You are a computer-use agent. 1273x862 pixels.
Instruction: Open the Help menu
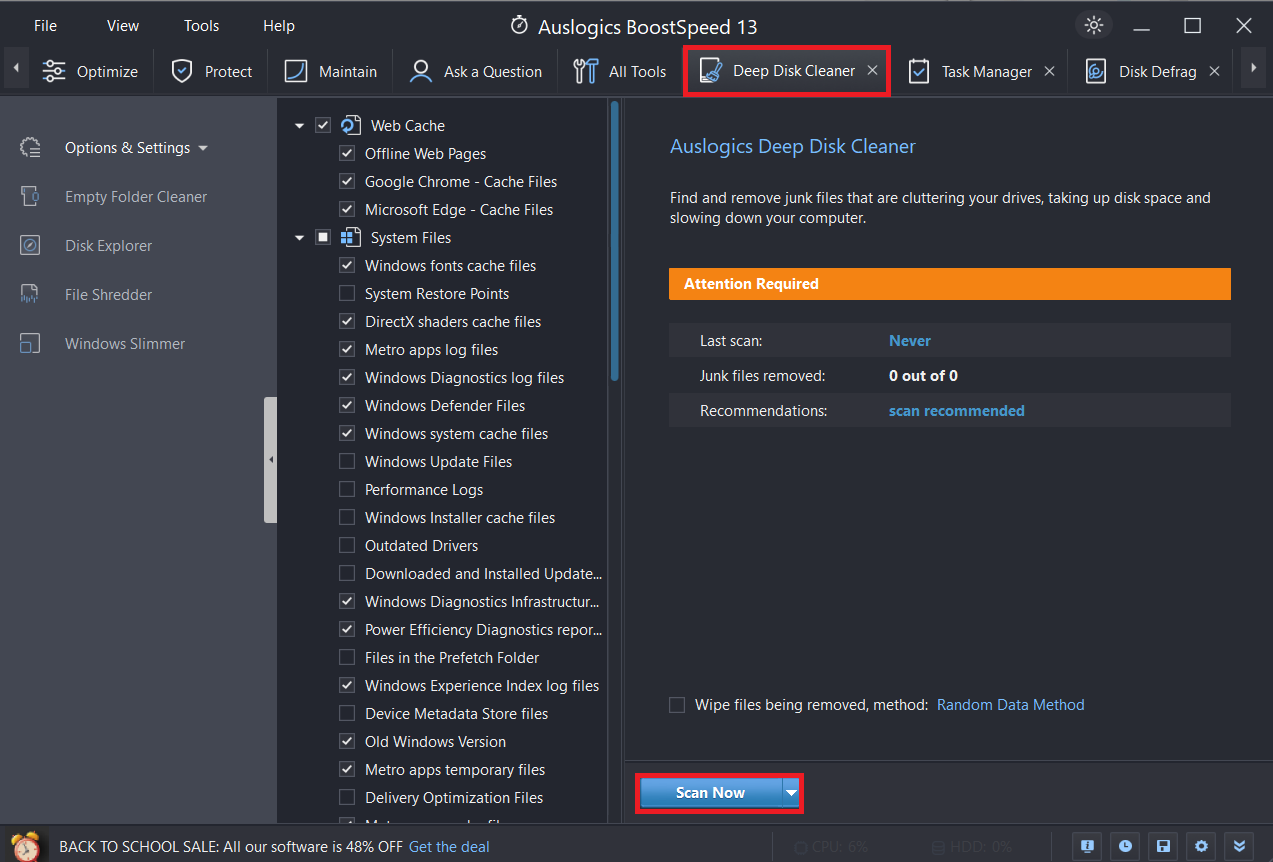click(x=279, y=26)
